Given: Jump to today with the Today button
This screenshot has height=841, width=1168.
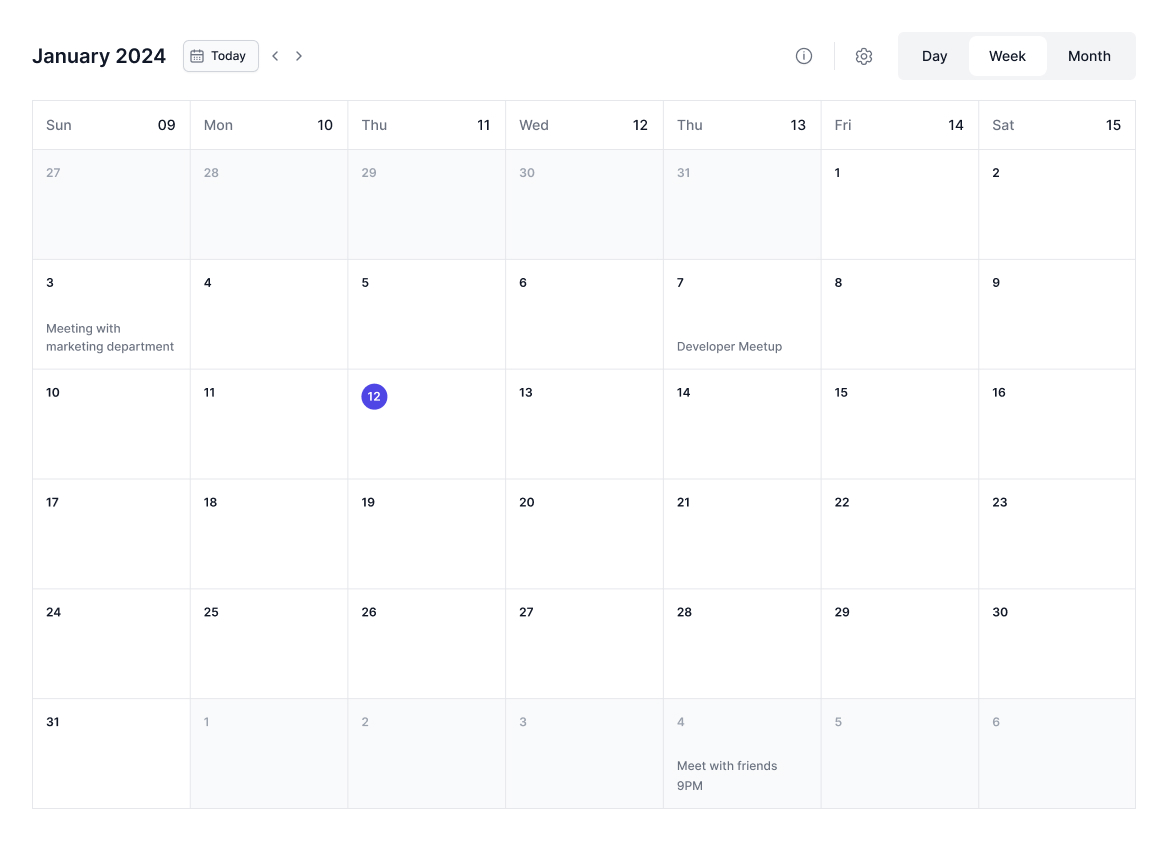Looking at the screenshot, I should coord(220,56).
